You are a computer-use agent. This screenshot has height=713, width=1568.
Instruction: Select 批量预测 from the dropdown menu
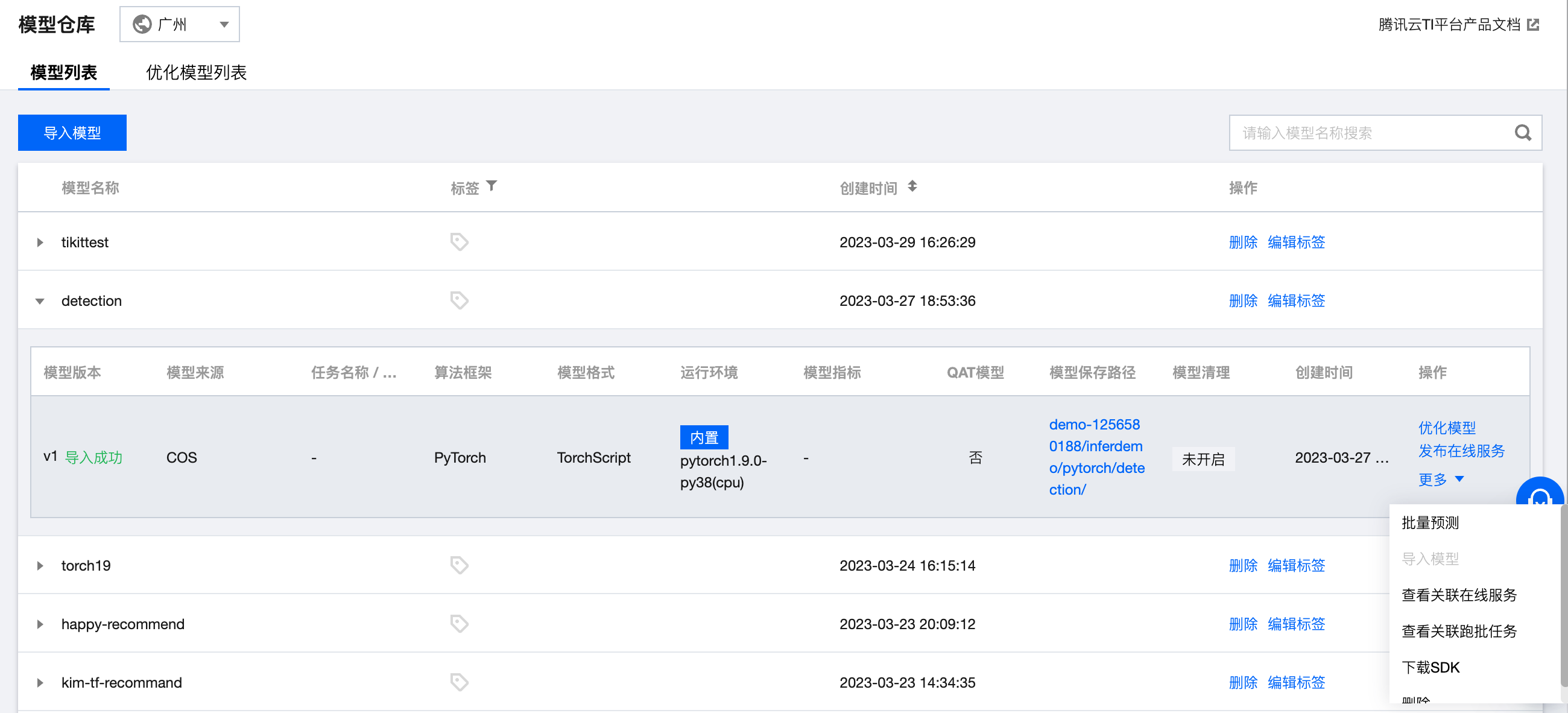(x=1430, y=522)
